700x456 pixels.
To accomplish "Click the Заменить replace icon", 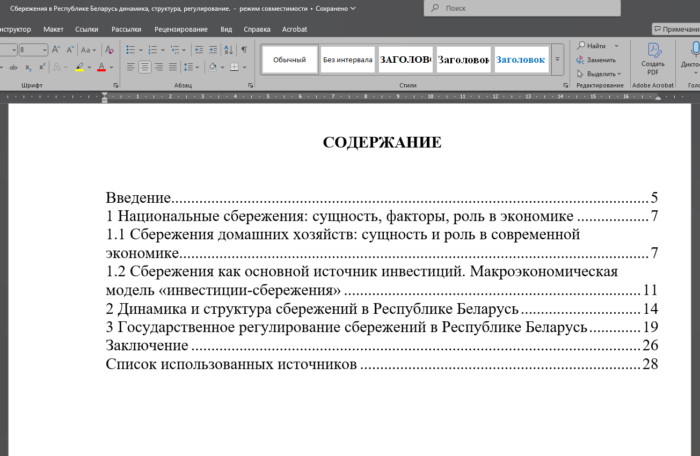I will pos(580,60).
